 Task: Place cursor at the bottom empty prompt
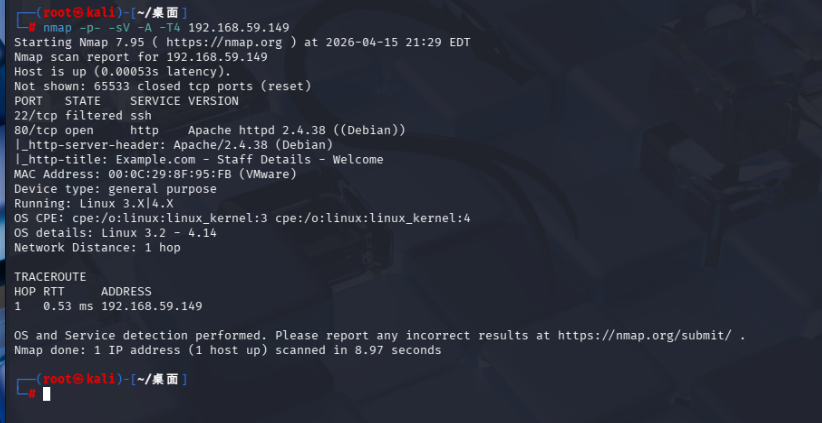pos(46,394)
